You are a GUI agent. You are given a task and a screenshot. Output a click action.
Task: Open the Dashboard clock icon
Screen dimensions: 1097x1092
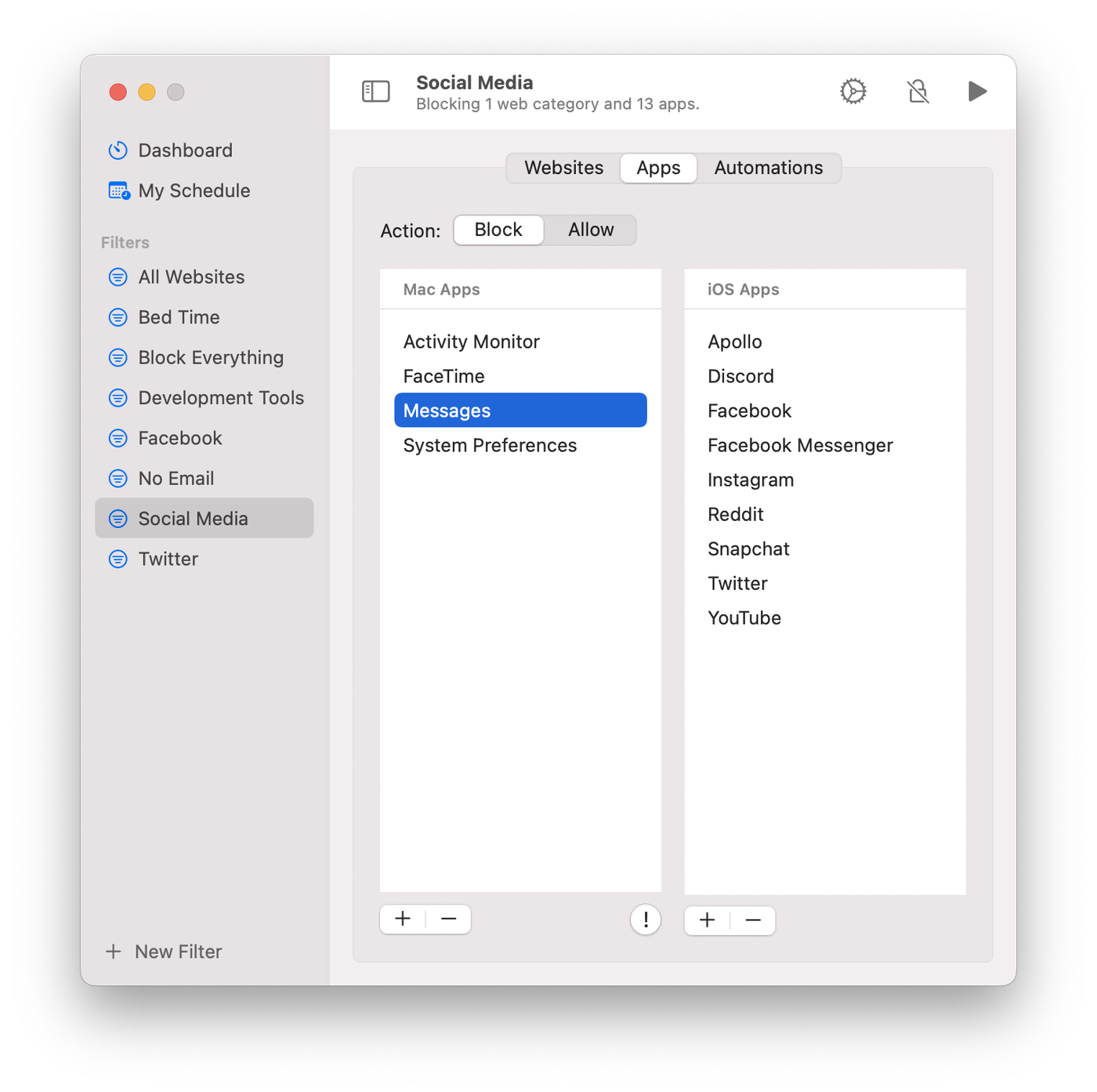(118, 150)
